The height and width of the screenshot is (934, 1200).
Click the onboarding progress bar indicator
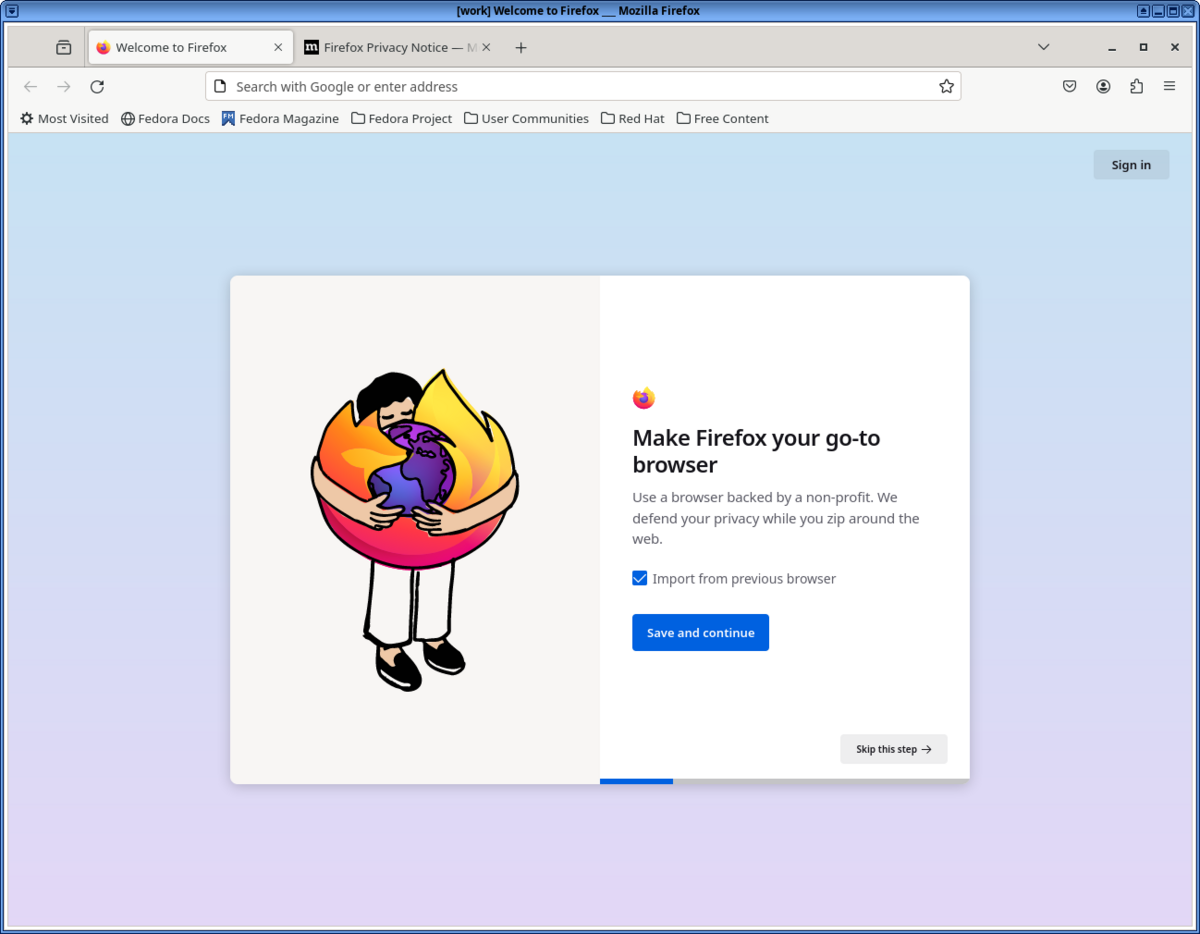click(x=636, y=781)
